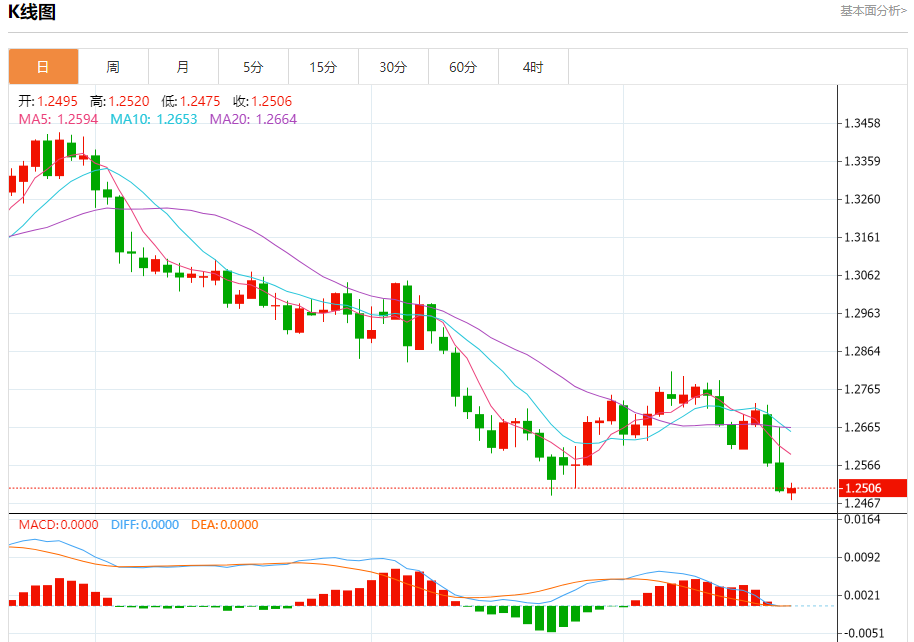The height and width of the screenshot is (642, 914).
Task: Open the 60分 interval tab
Action: point(463,67)
